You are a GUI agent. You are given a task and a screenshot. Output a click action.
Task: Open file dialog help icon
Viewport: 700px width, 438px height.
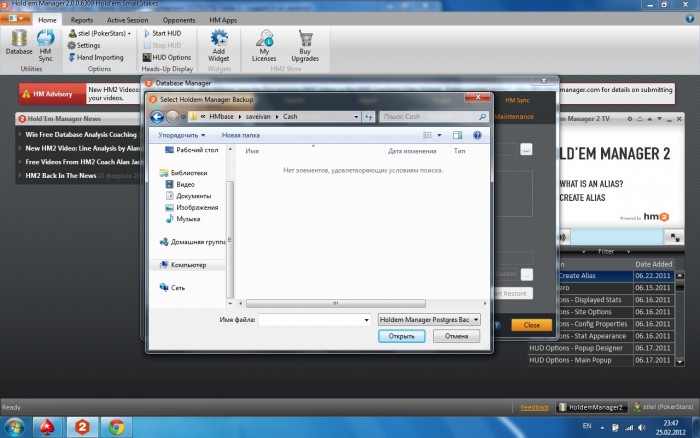[x=477, y=135]
